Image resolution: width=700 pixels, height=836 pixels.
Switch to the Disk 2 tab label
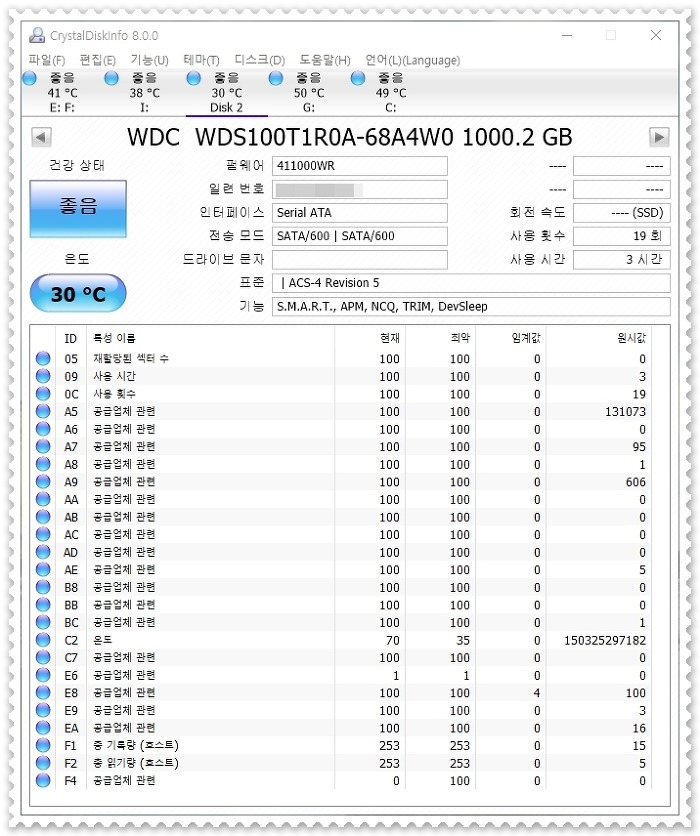point(226,108)
